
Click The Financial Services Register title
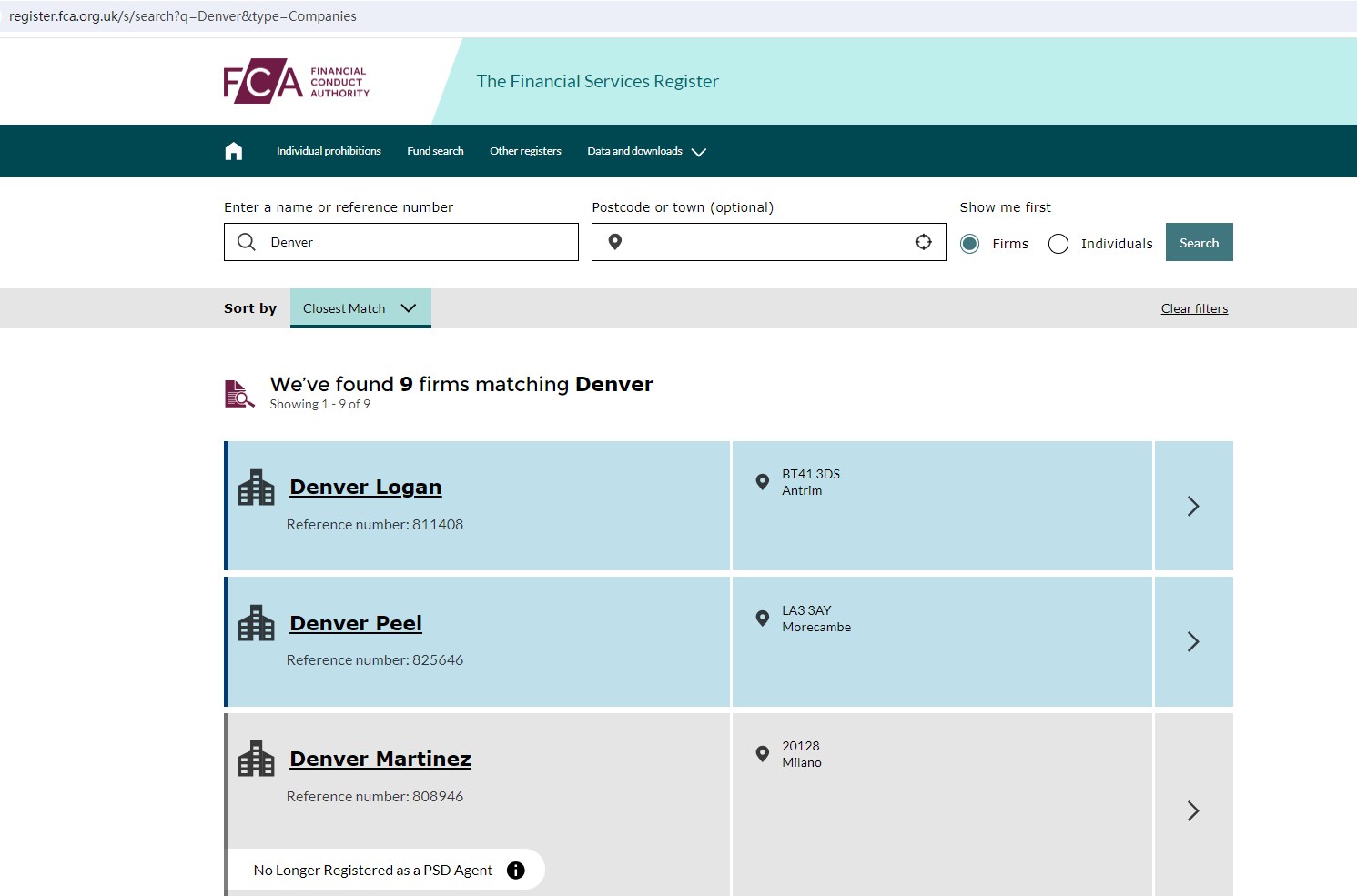598,81
